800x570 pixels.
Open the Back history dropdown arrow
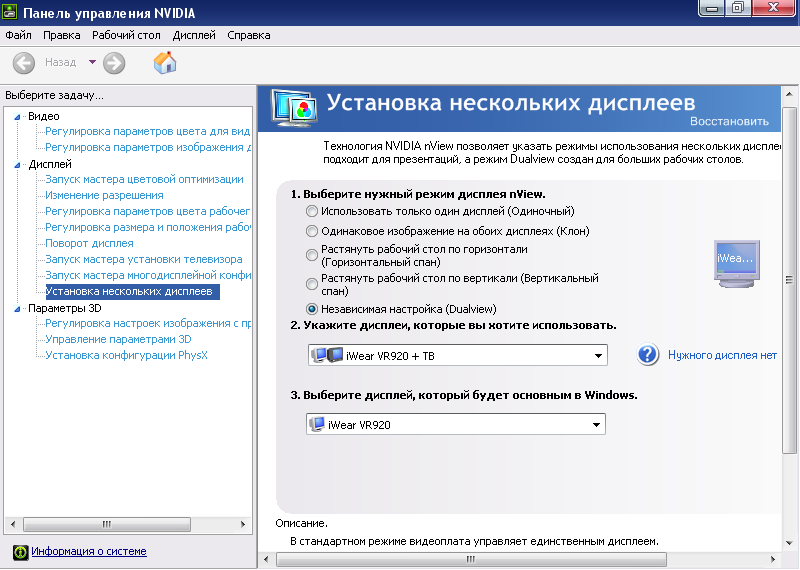tap(92, 62)
